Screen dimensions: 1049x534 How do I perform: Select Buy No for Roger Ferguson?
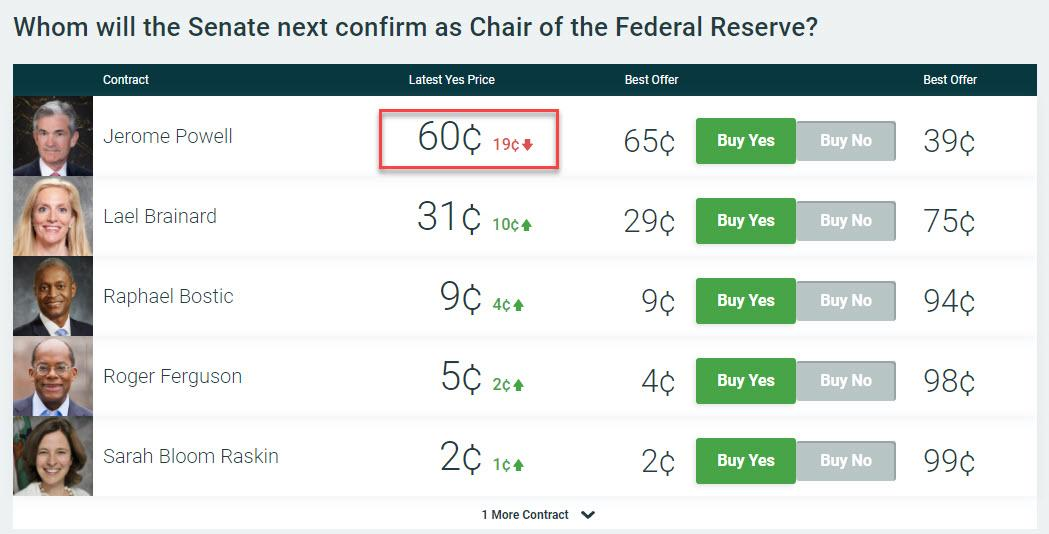pos(846,381)
